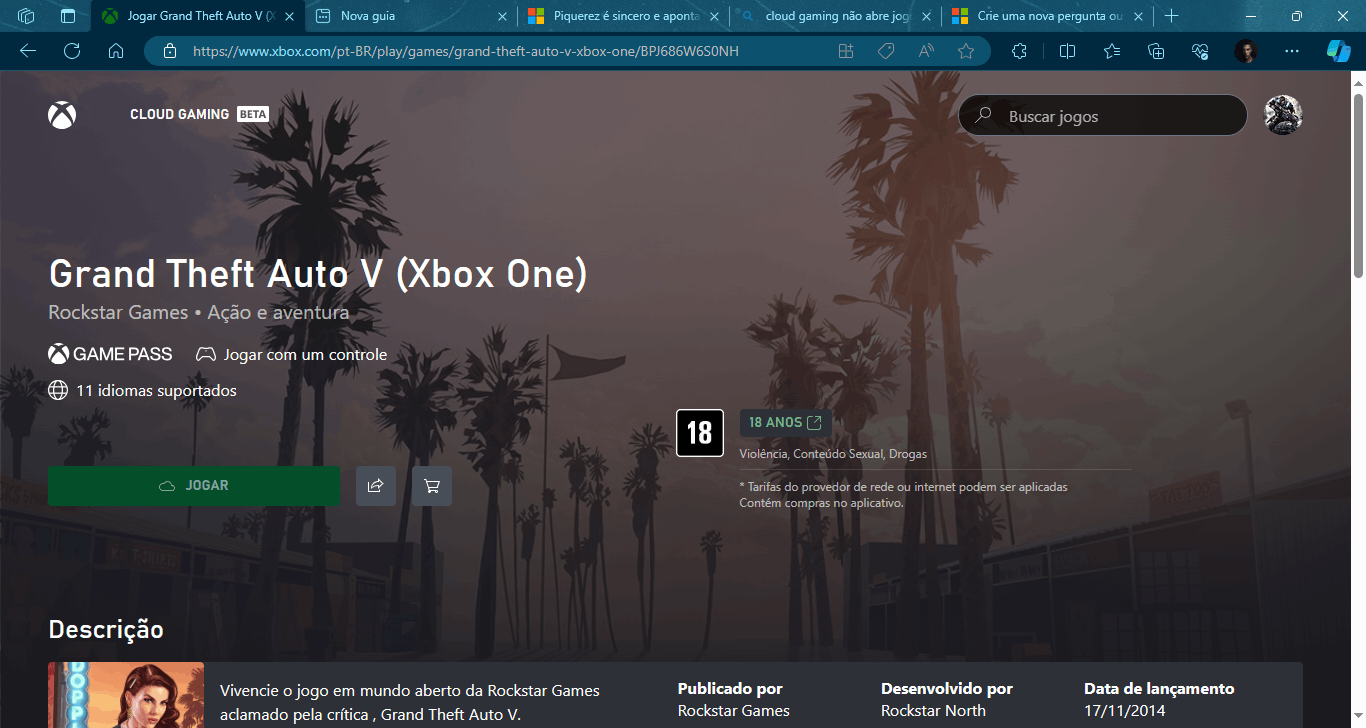1366x728 pixels.
Task: Add this page to favorites star icon
Action: click(966, 51)
